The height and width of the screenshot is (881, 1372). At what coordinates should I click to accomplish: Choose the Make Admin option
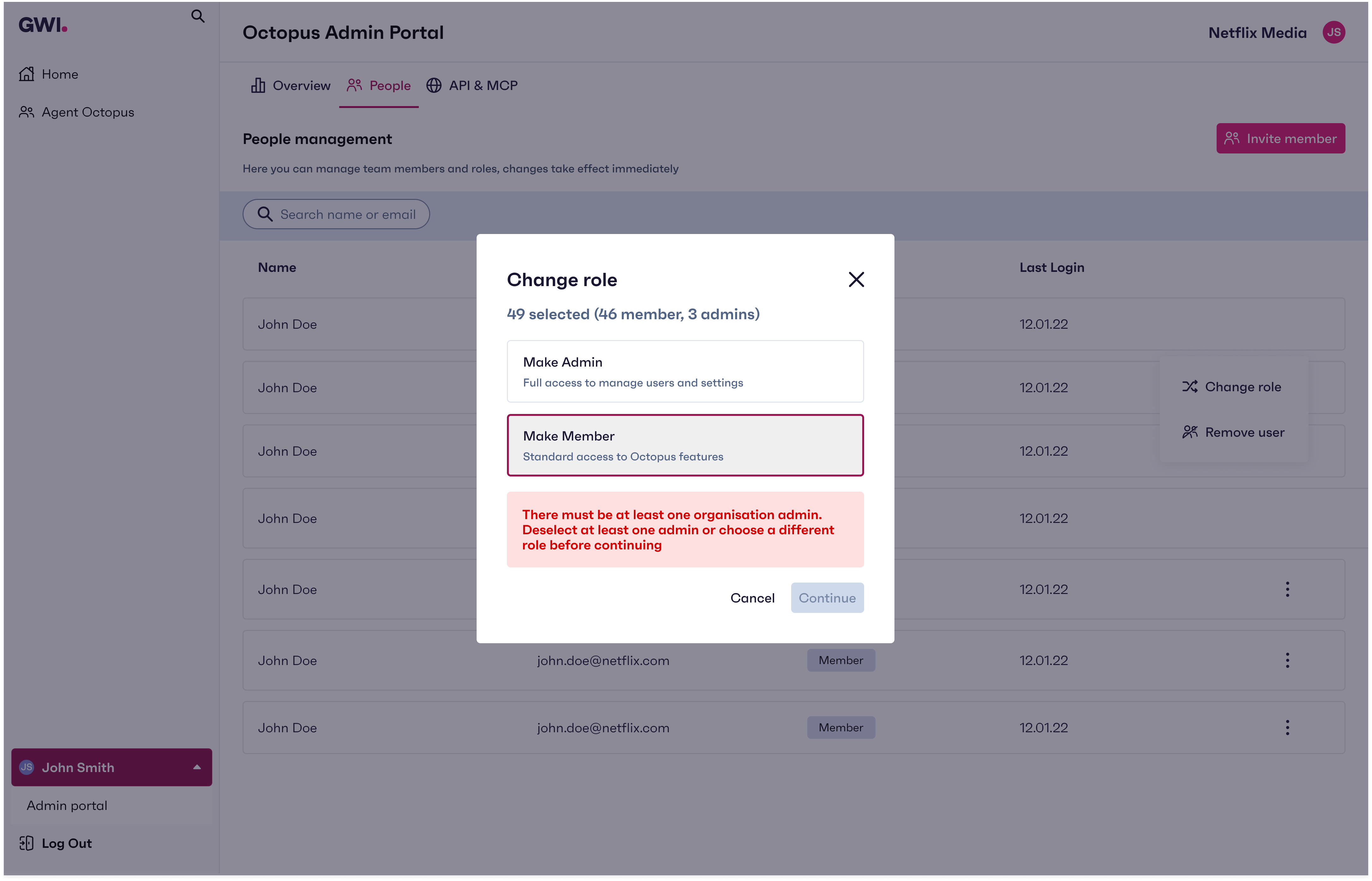685,372
